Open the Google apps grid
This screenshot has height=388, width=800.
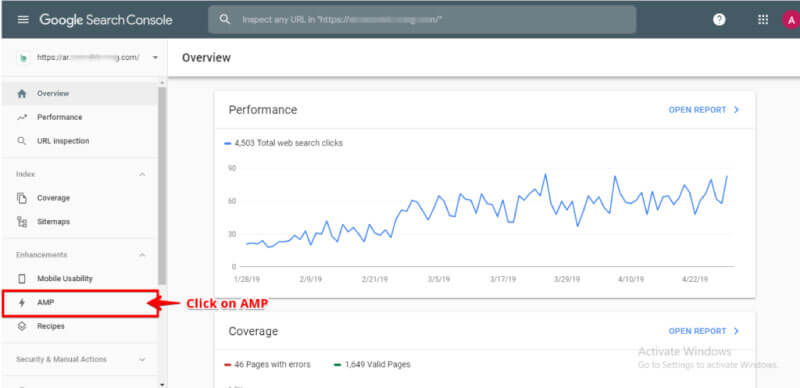click(x=763, y=20)
